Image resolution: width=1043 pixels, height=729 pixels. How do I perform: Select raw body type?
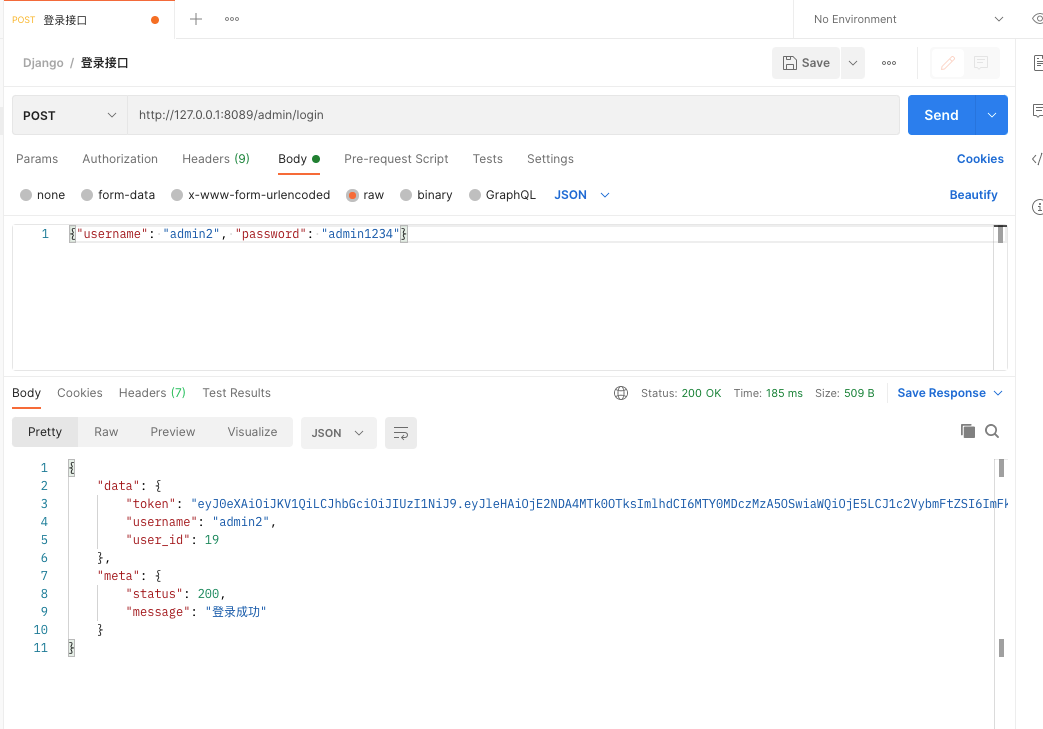coord(365,195)
